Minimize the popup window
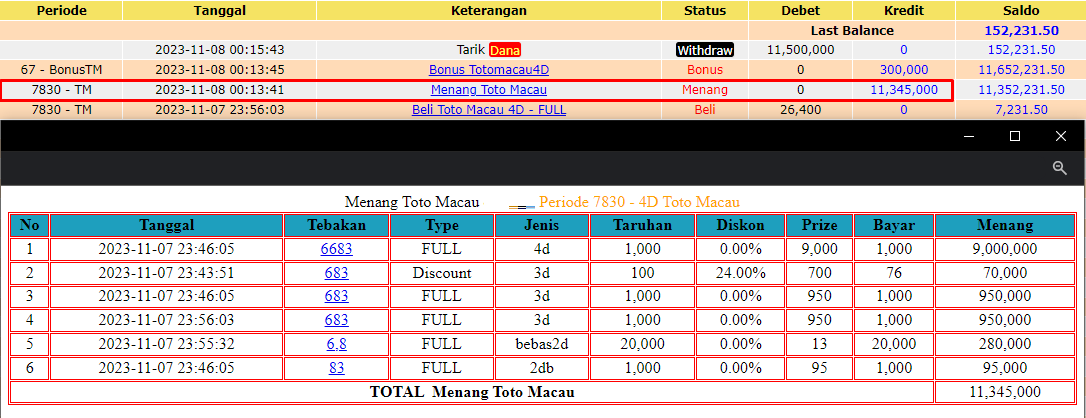Screen dimensions: 1086x418 [x=969, y=136]
